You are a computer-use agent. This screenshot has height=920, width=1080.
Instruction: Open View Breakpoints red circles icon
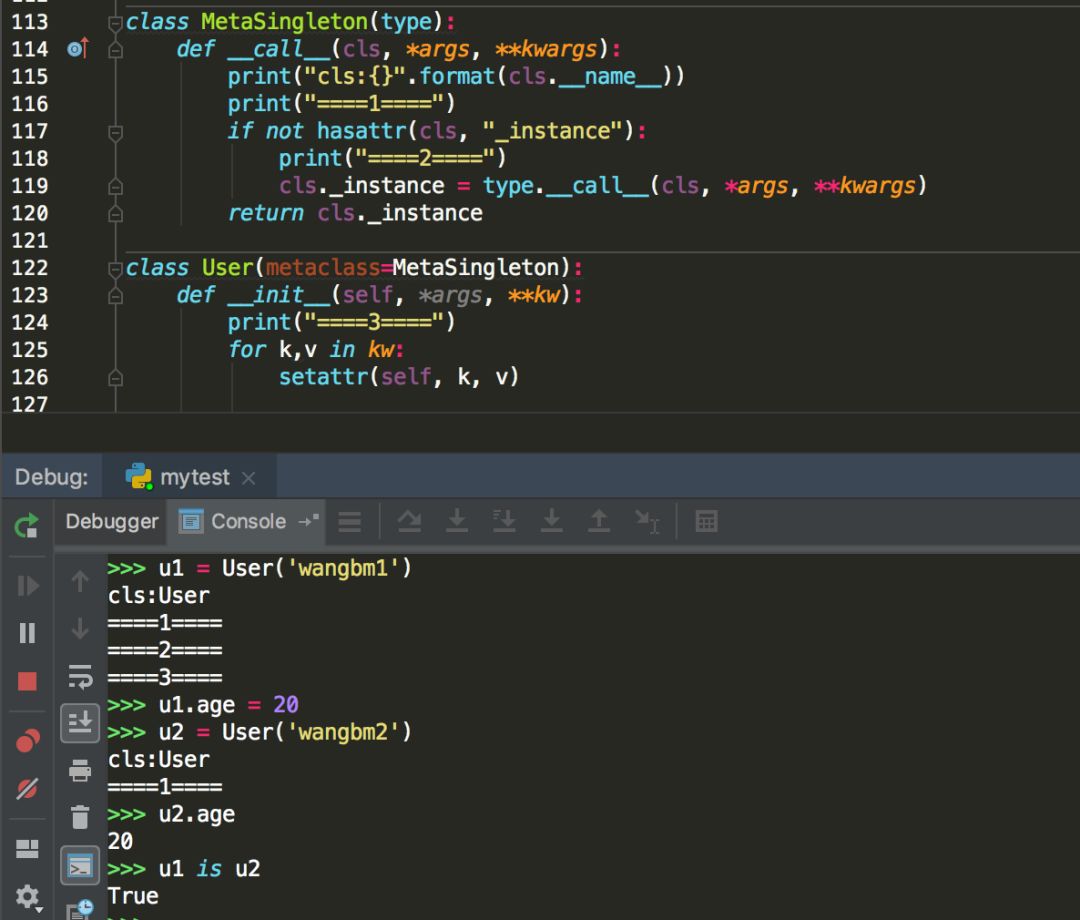click(x=28, y=741)
